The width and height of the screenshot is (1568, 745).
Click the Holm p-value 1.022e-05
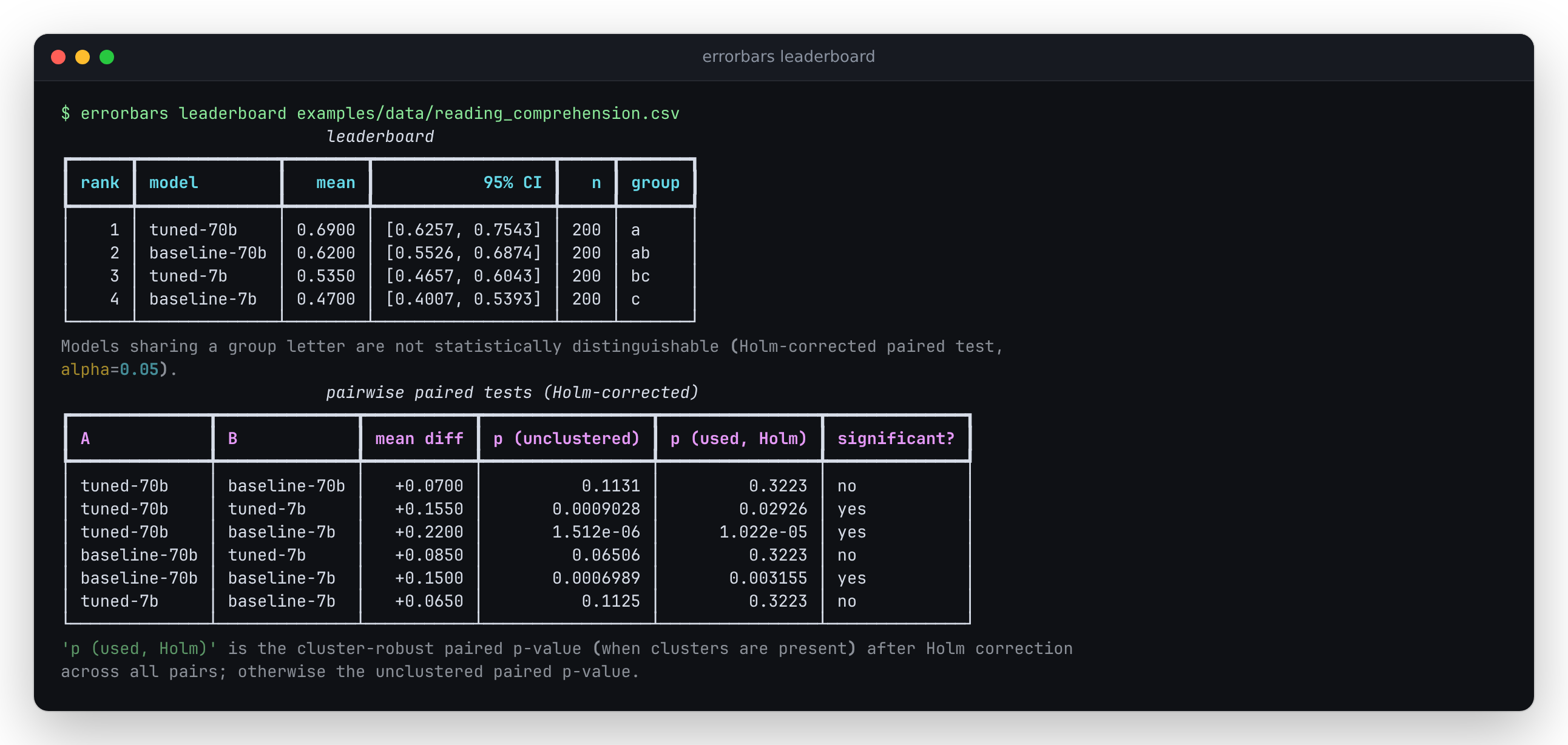[x=763, y=533]
